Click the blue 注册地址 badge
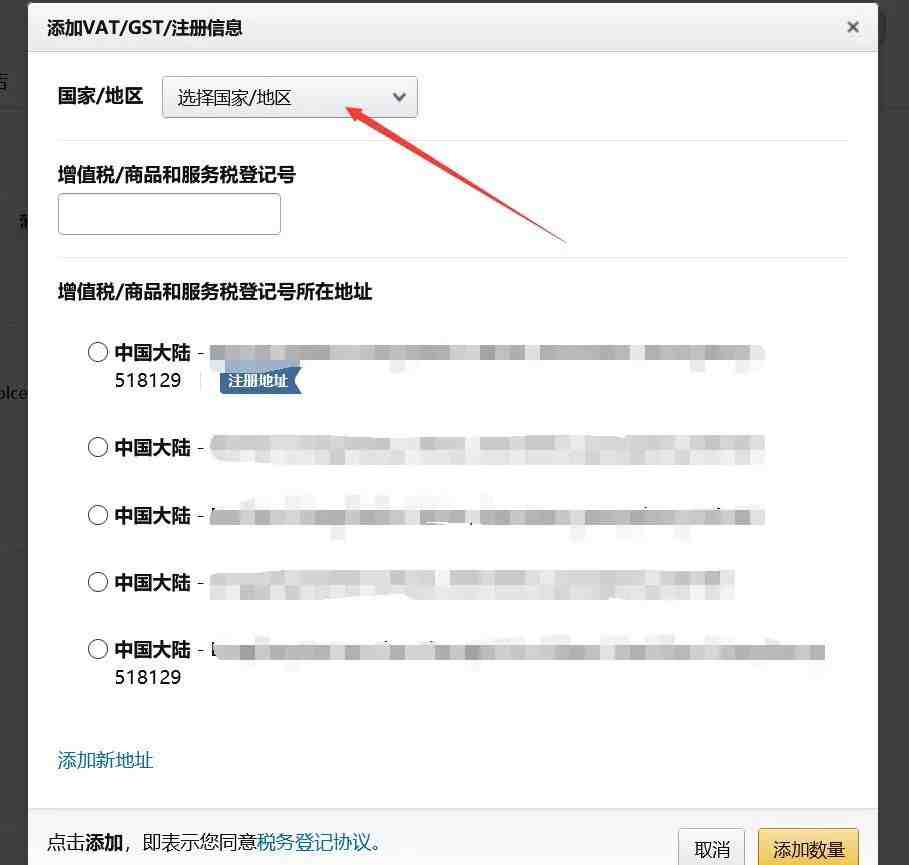This screenshot has height=865, width=909. coord(260,381)
